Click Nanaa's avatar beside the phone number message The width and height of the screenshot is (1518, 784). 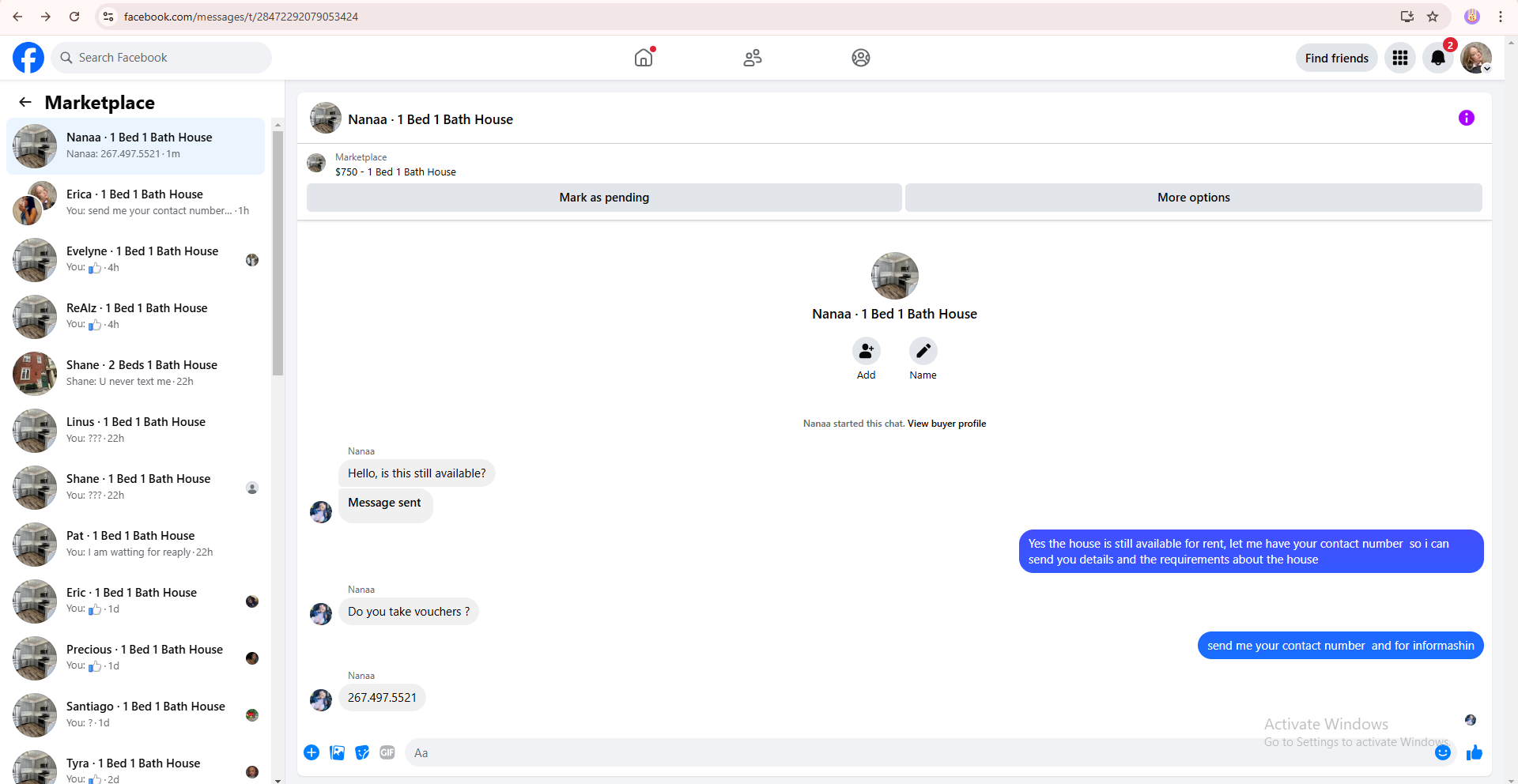coord(321,700)
